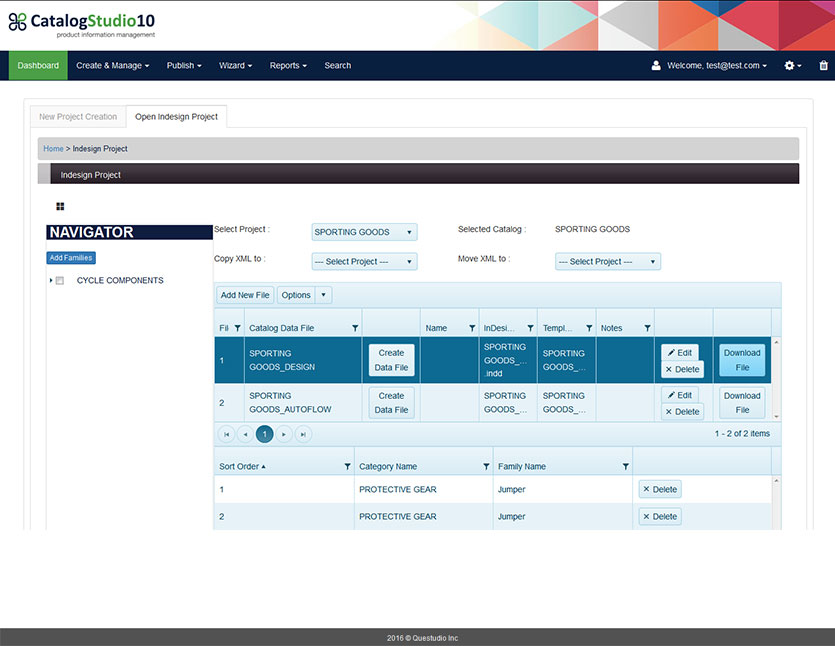Image resolution: width=835 pixels, height=646 pixels.
Task: Edit the SPORTING GOODS_AUTOFLOW row
Action: point(680,395)
